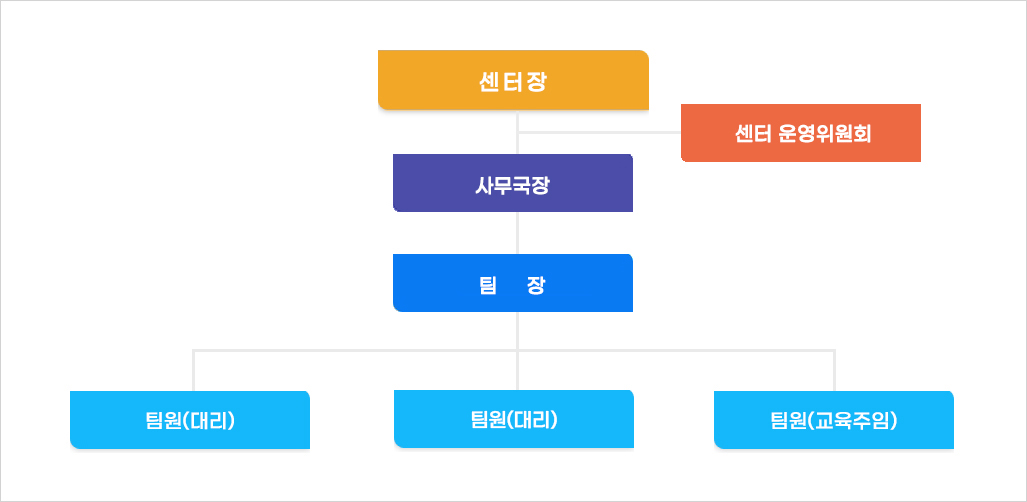
Task: Click vertical line above leftmost 팀원(대리) box
Action: point(194,371)
